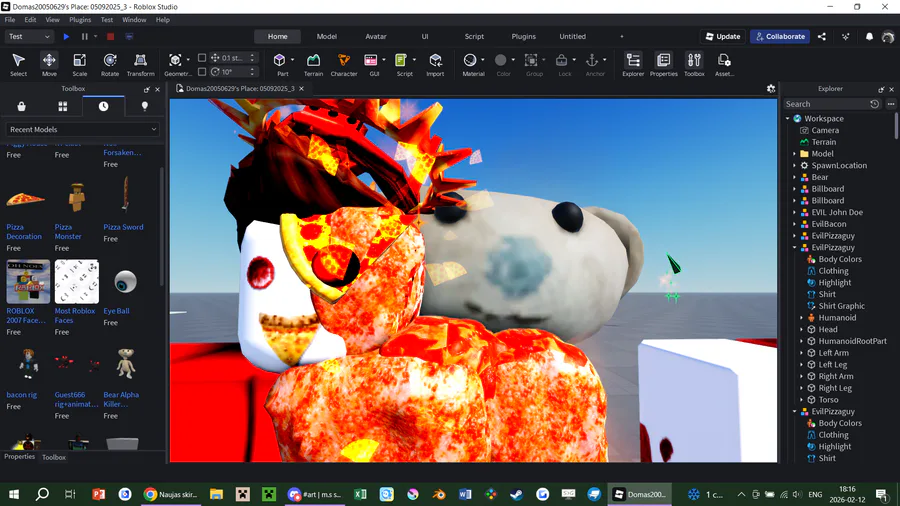This screenshot has height=506, width=900.
Task: Click the Collaborate button
Action: (x=779, y=36)
